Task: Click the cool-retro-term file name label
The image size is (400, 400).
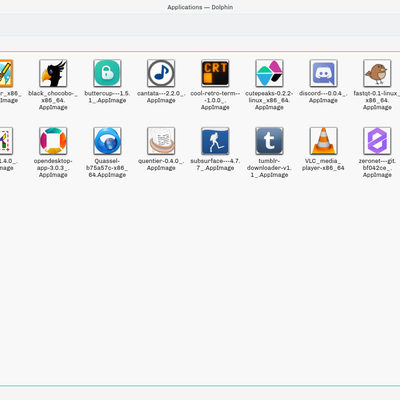Action: 215,100
